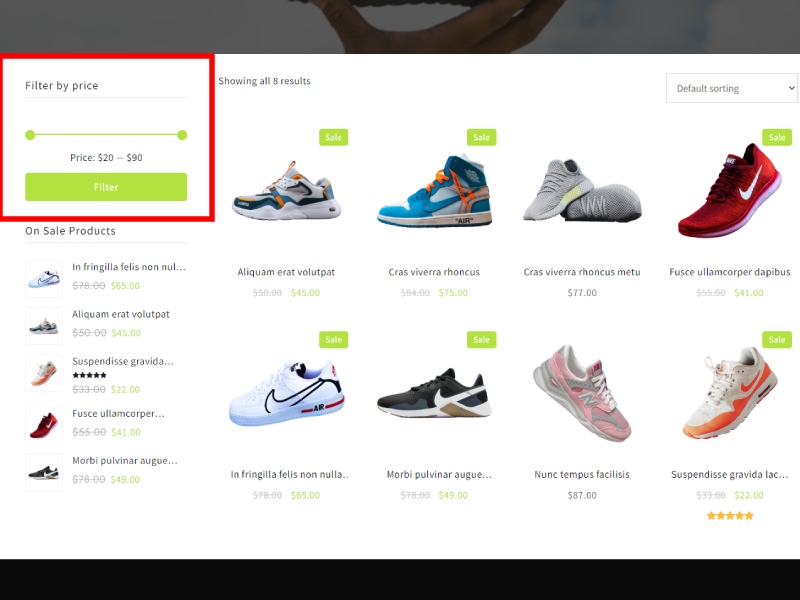Open grid title Nunc tempus facilisis
800x600 pixels.
(x=582, y=474)
